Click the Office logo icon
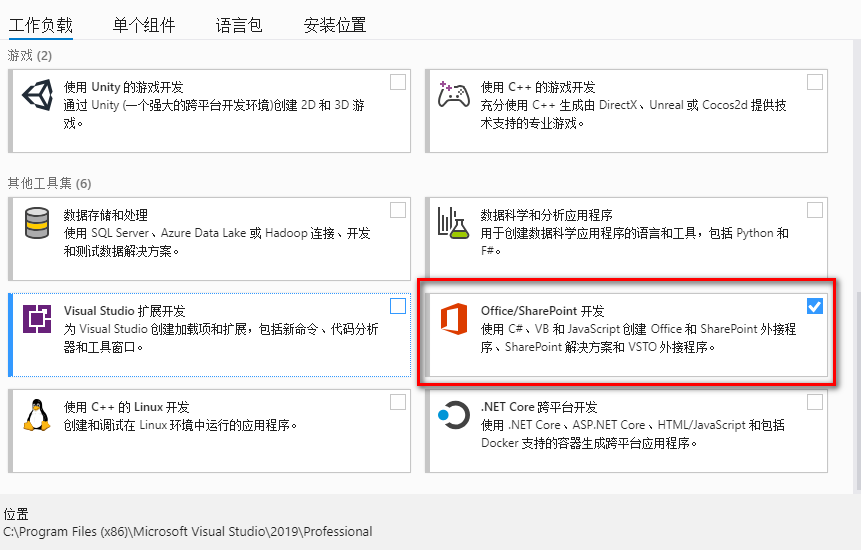The image size is (861, 550). pos(454,319)
